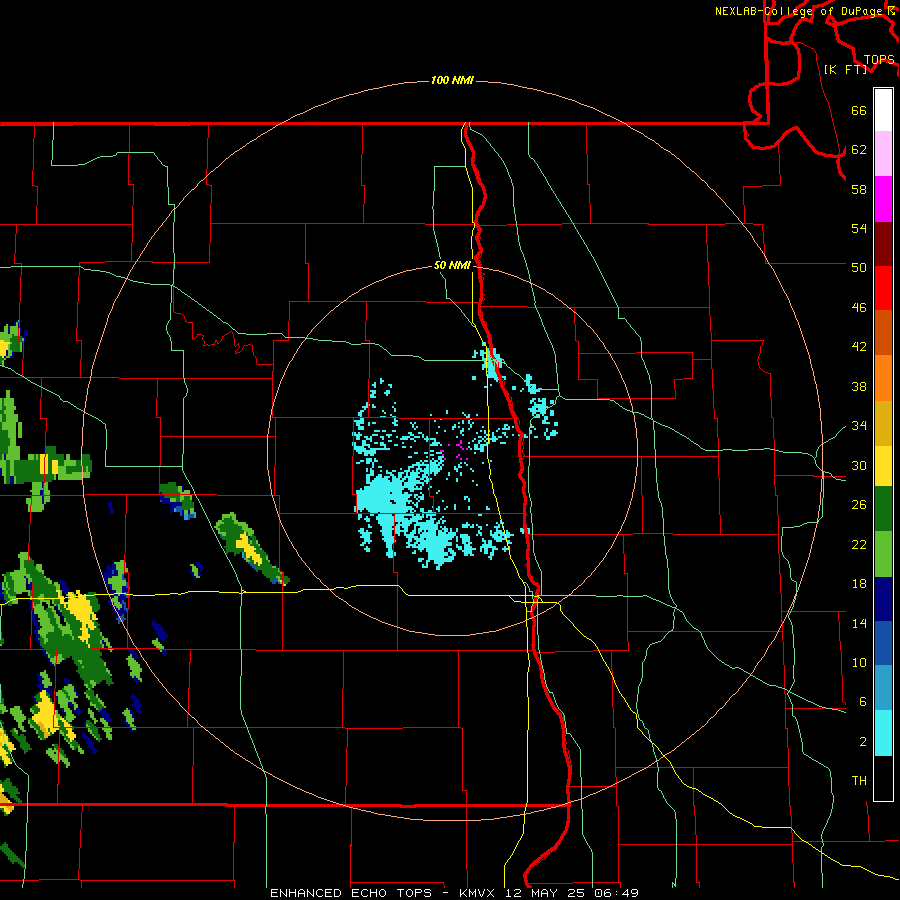Image resolution: width=900 pixels, height=900 pixels.
Task: Select the "10" legend value
Action: pyautogui.click(x=859, y=663)
